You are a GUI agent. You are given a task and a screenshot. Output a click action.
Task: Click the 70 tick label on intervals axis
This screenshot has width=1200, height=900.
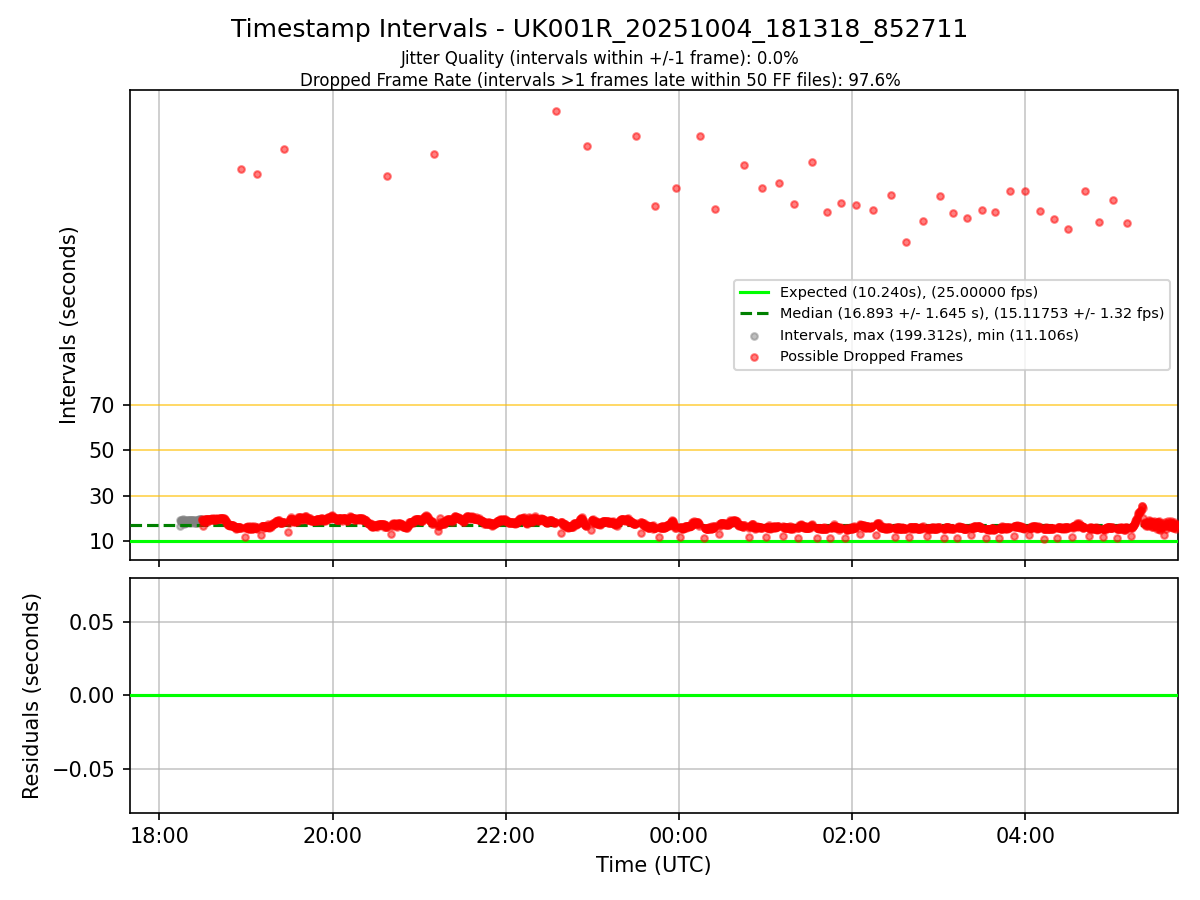click(104, 406)
